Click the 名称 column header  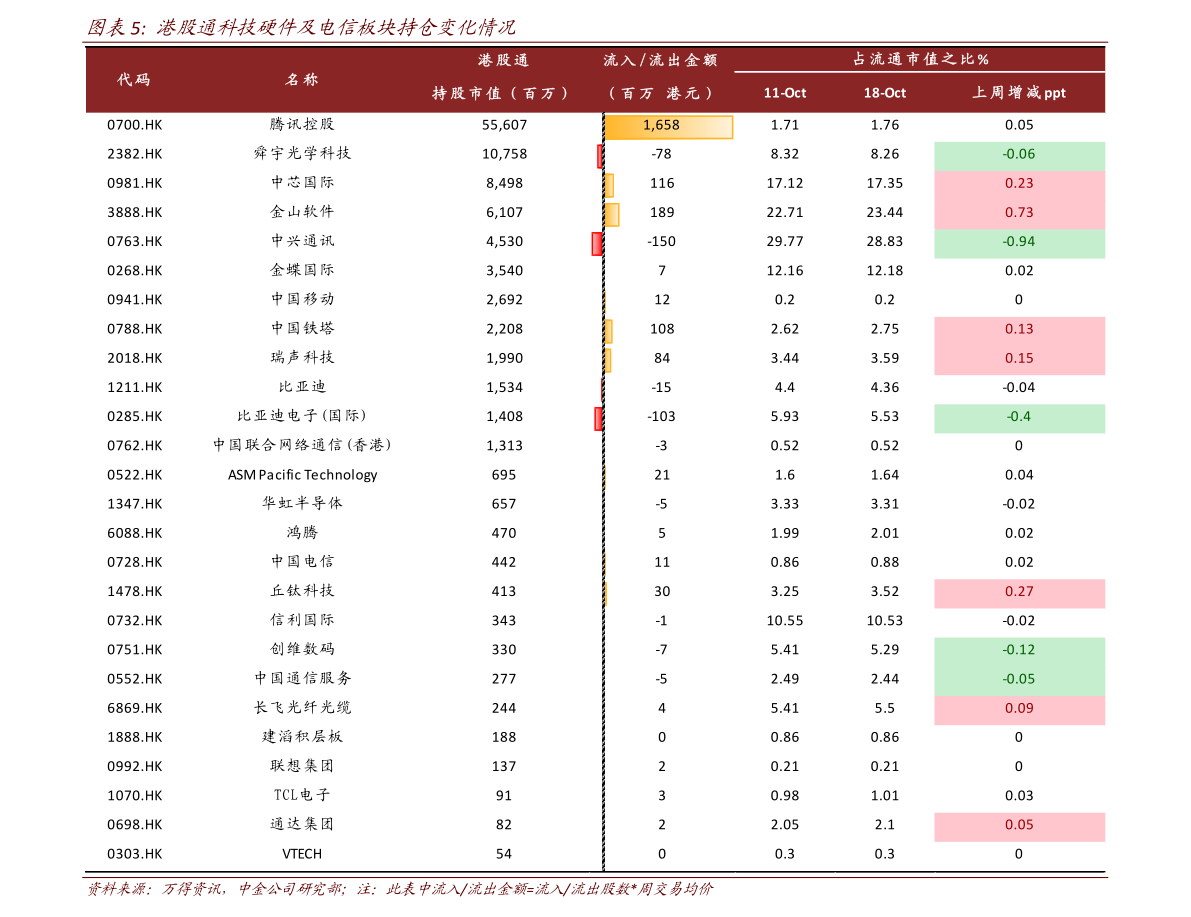tap(302, 80)
